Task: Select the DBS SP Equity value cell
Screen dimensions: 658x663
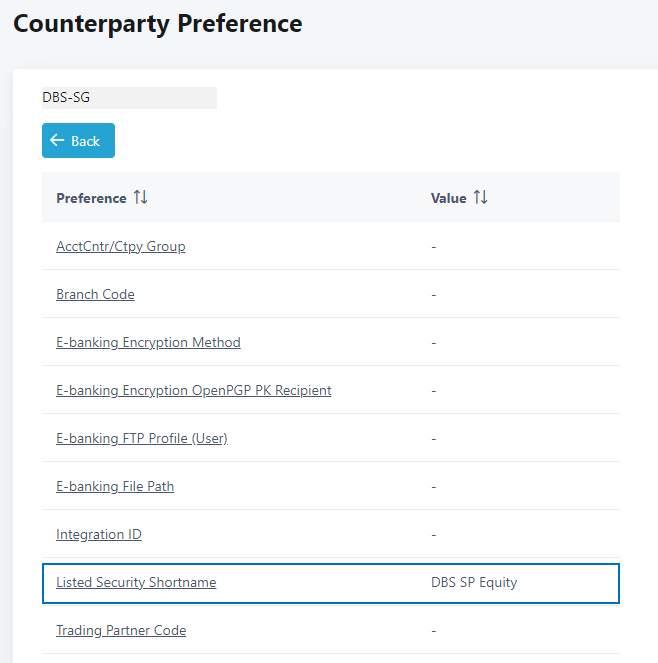Action: coord(474,582)
